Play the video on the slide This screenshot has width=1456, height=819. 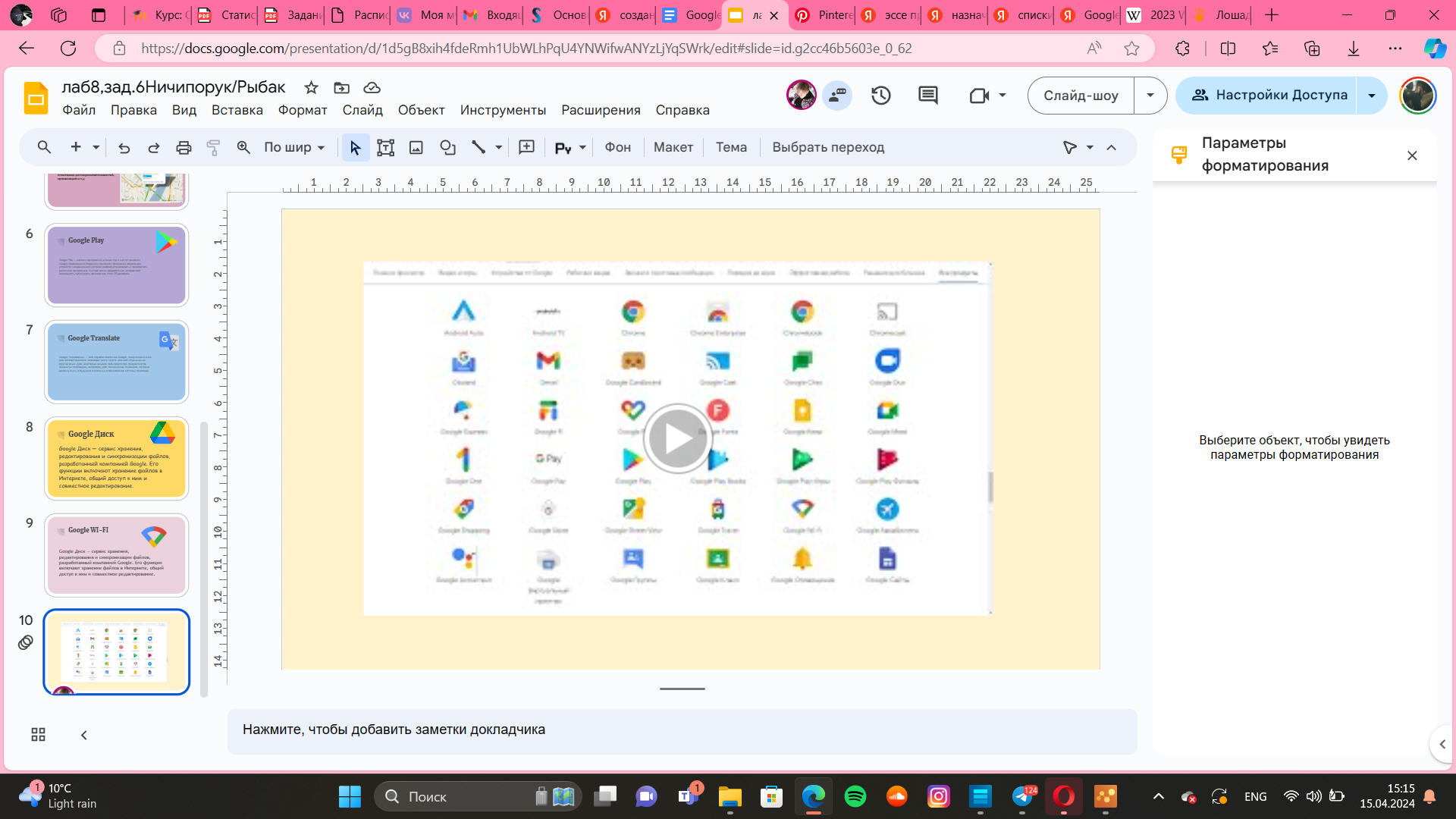[677, 438]
